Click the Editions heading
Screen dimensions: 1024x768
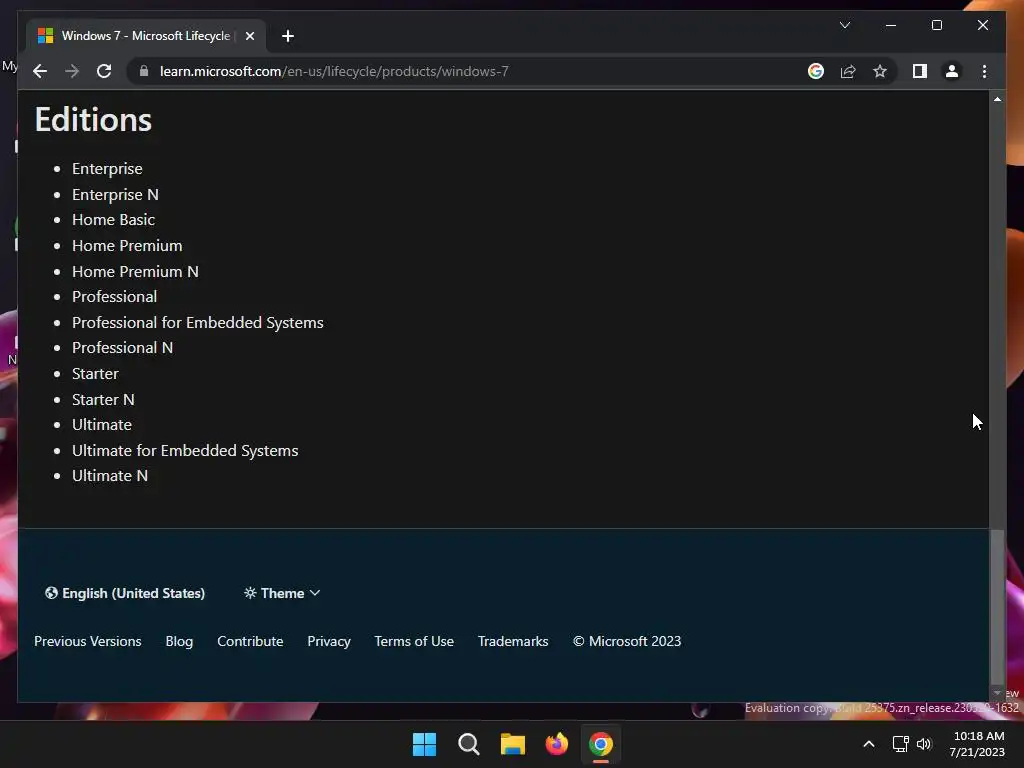coord(93,120)
